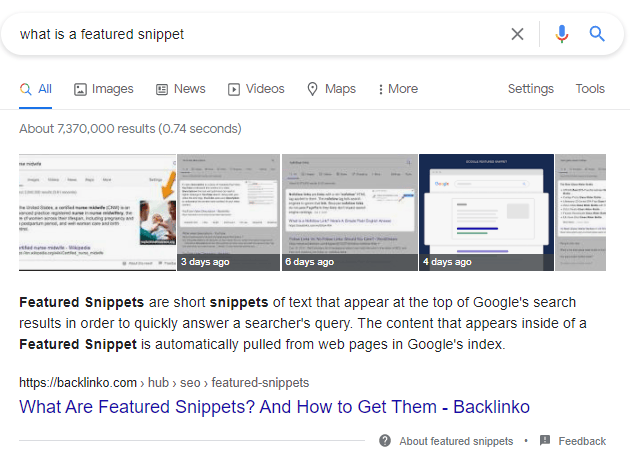Switch to the Maps tab

[x=331, y=89]
